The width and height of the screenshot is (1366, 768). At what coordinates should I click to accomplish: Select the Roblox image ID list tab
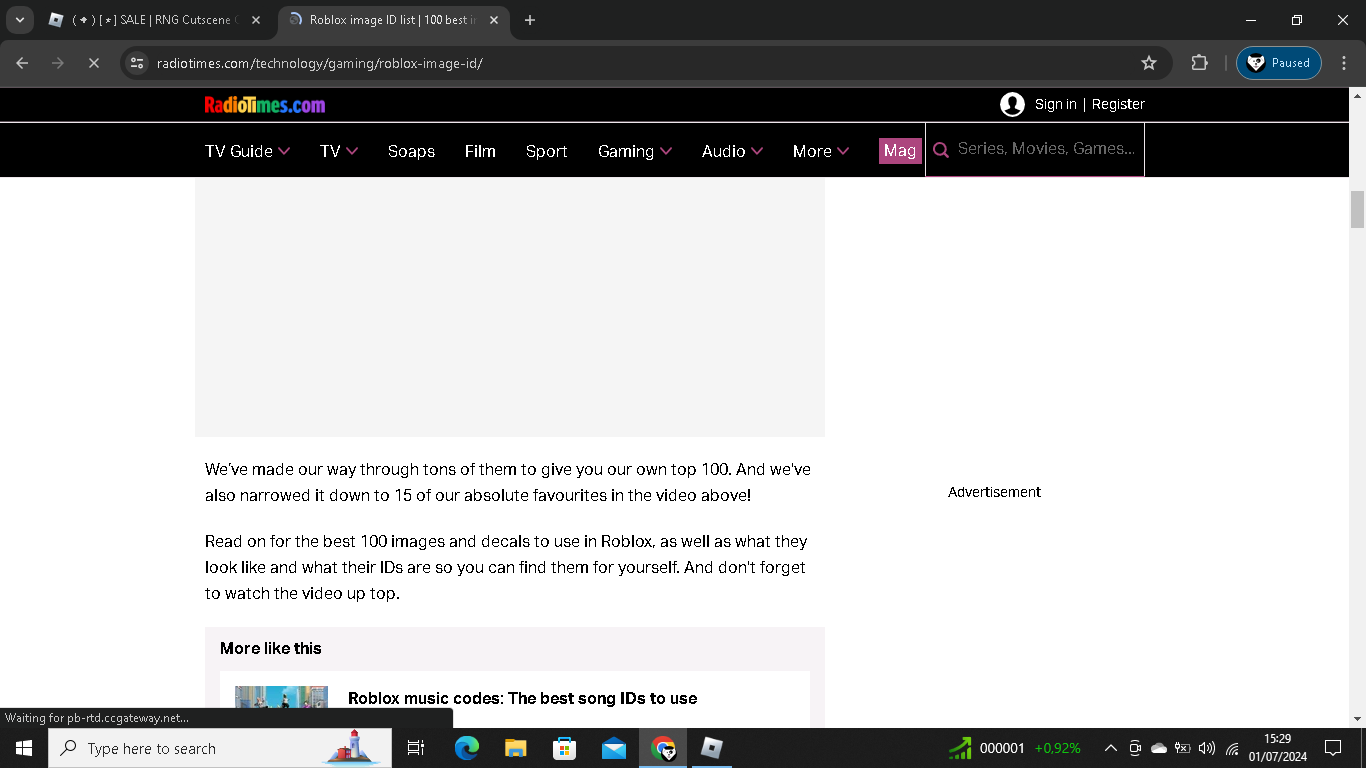click(x=393, y=20)
